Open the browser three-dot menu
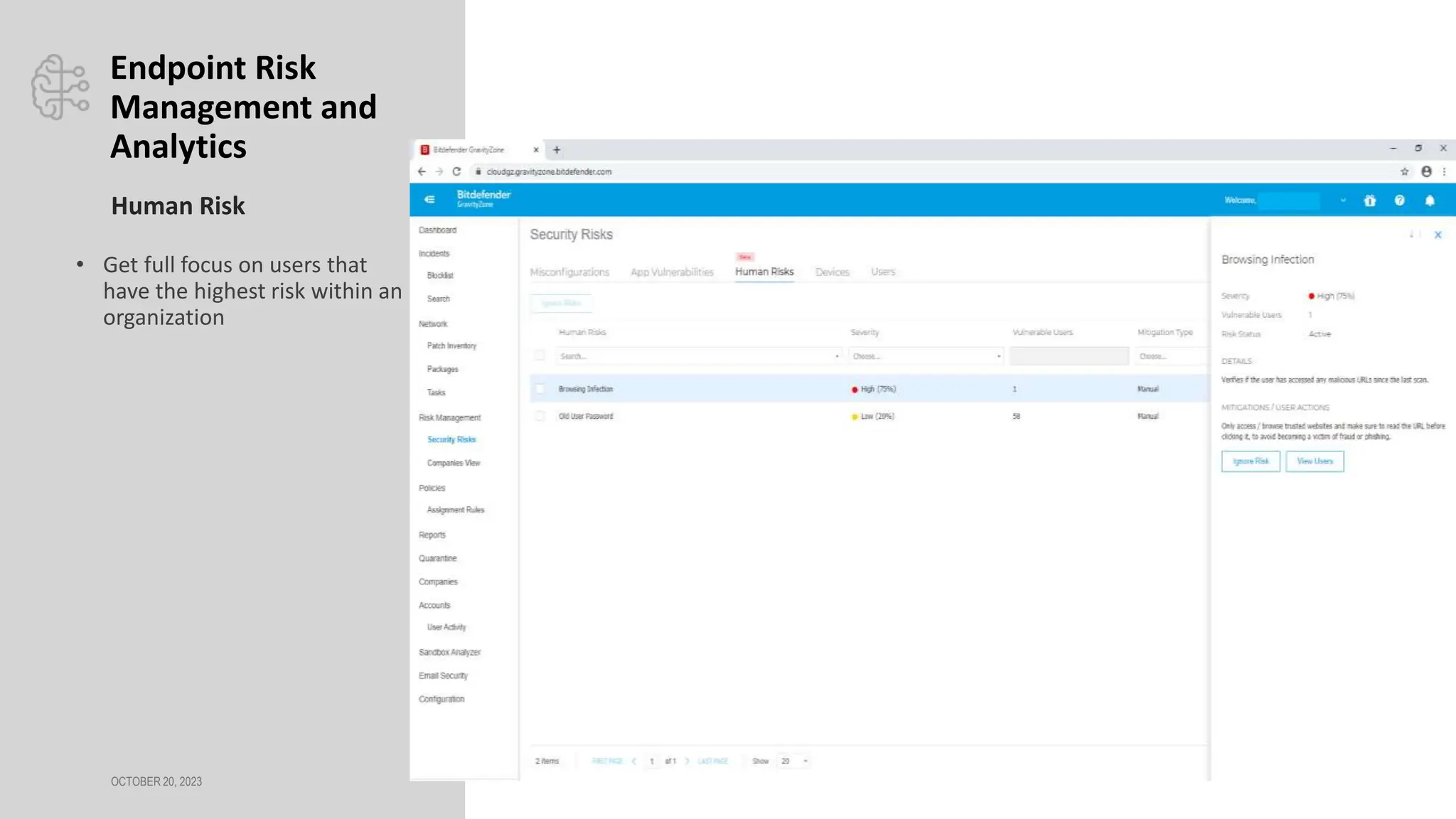1456x819 pixels. 1444,171
